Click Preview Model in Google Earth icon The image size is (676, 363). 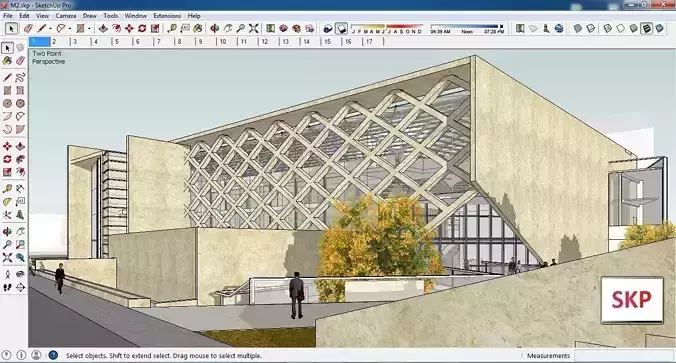[559, 28]
